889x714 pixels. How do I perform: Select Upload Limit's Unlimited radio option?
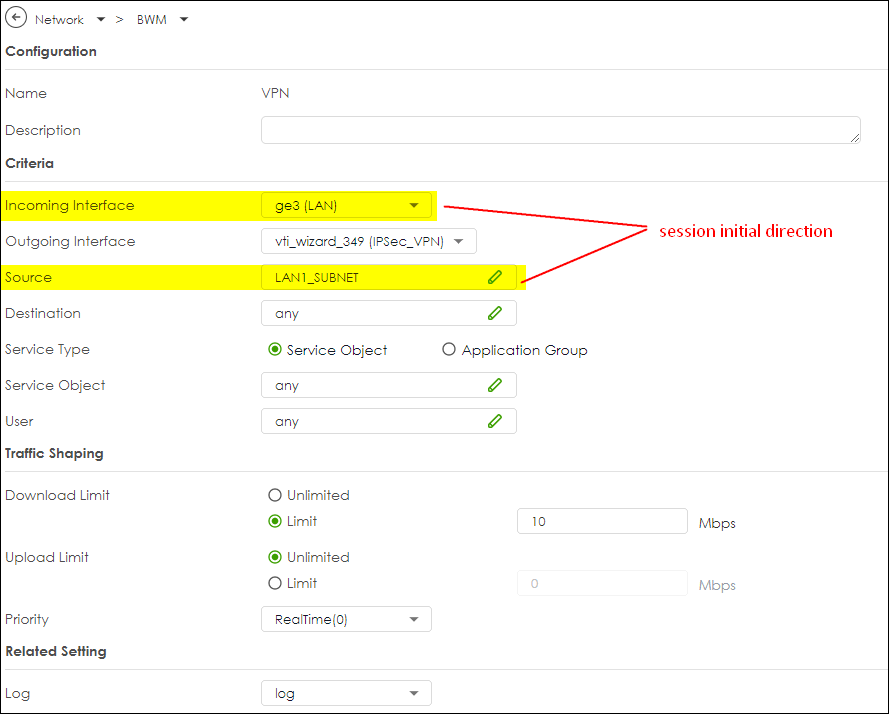click(275, 557)
